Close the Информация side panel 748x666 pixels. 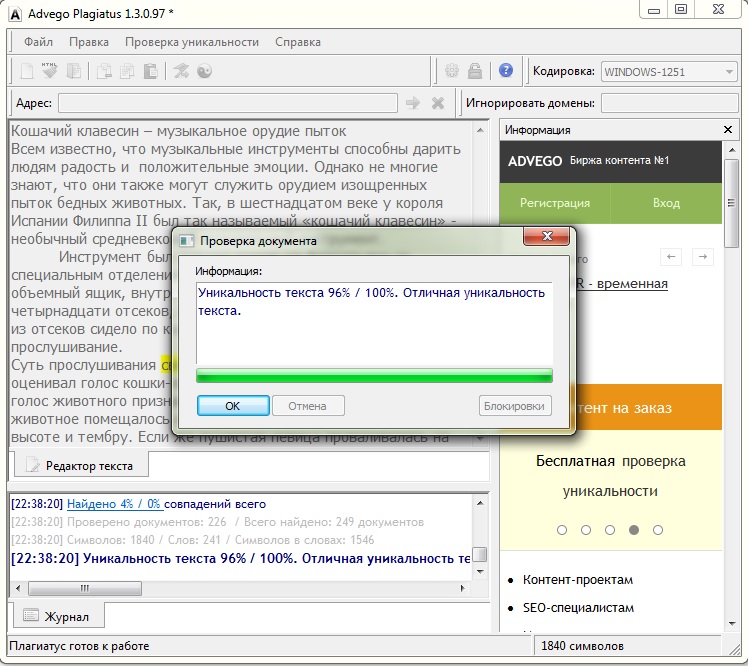[727, 130]
